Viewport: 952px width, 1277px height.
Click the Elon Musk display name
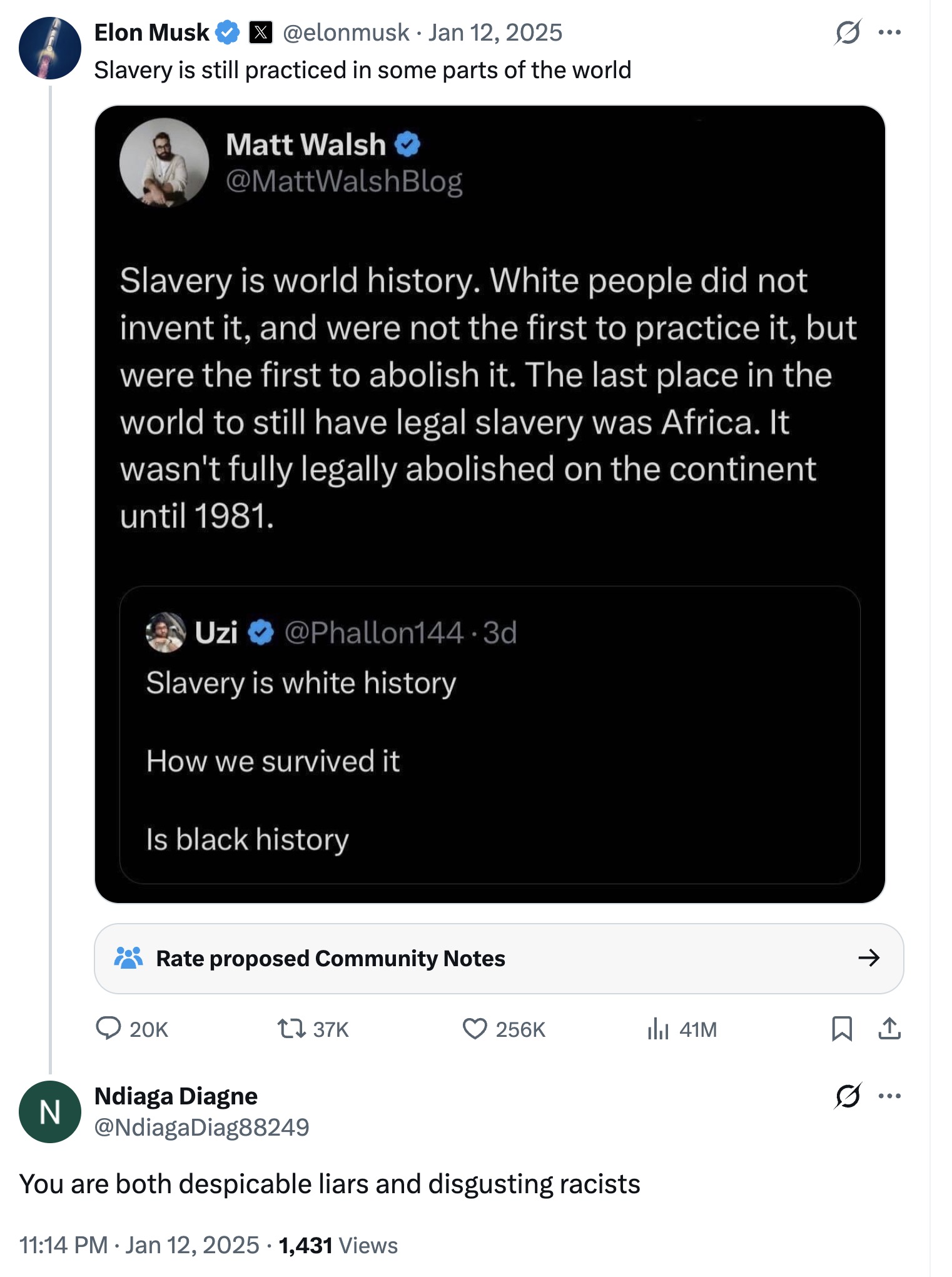point(151,33)
